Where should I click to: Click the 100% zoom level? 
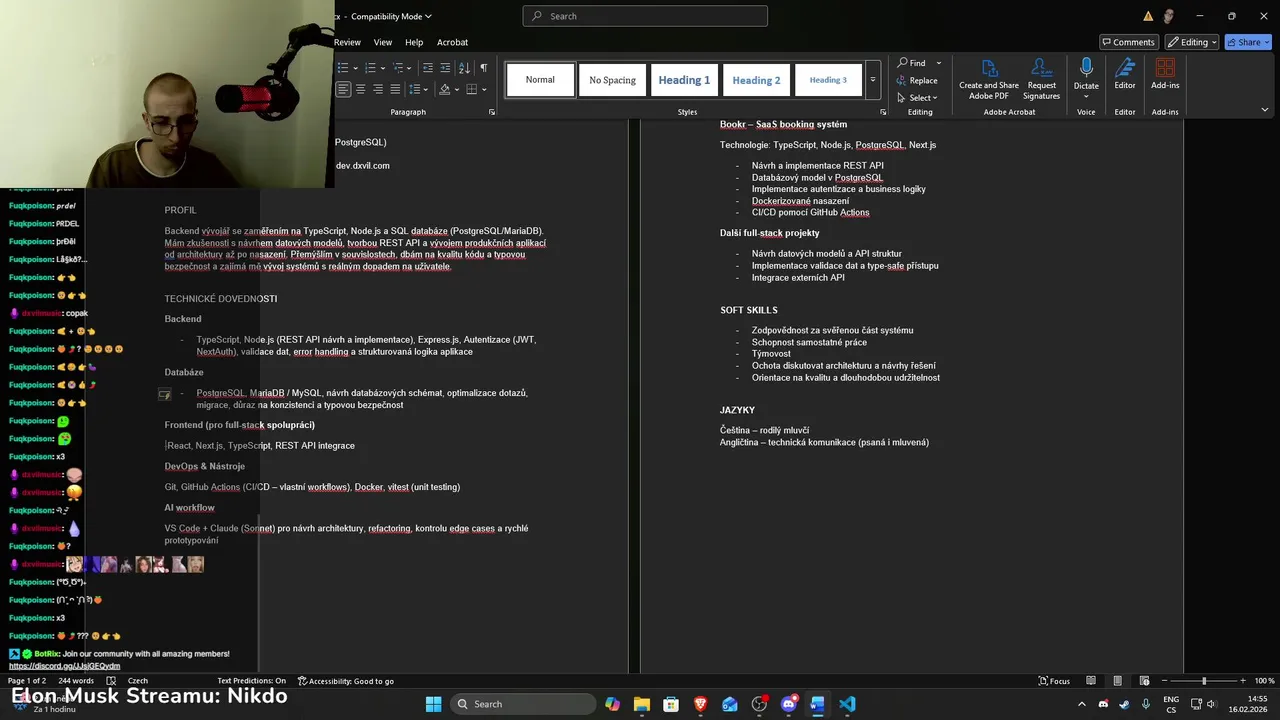click(1264, 681)
